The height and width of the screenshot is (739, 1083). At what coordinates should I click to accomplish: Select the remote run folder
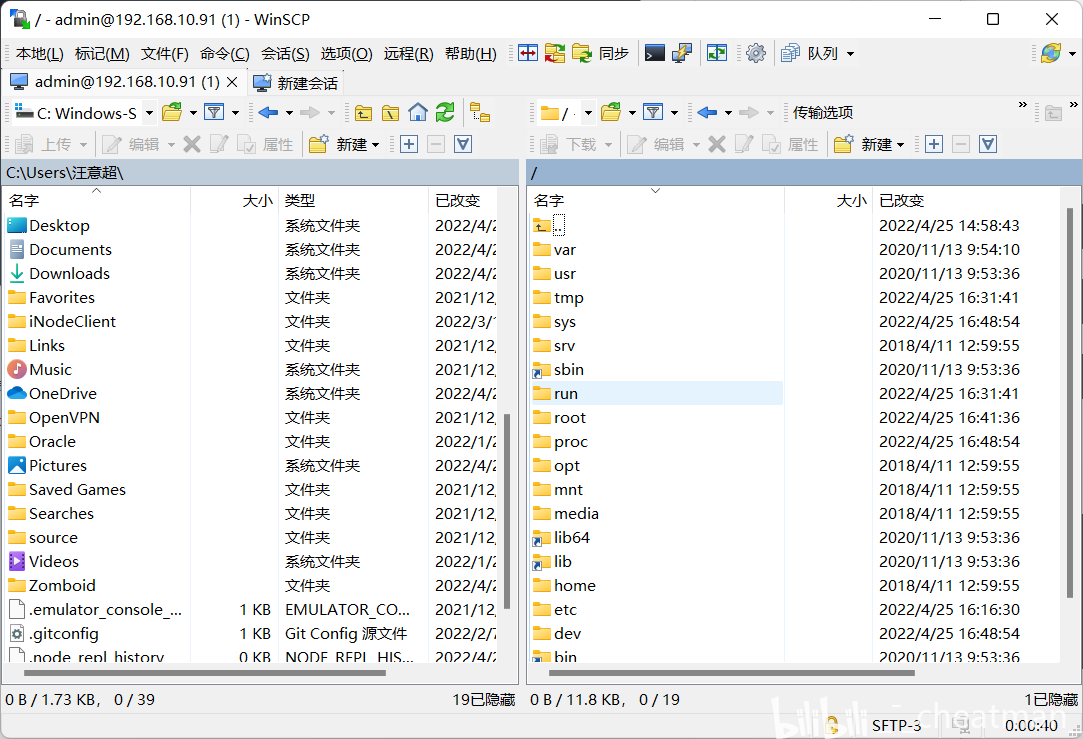point(556,394)
